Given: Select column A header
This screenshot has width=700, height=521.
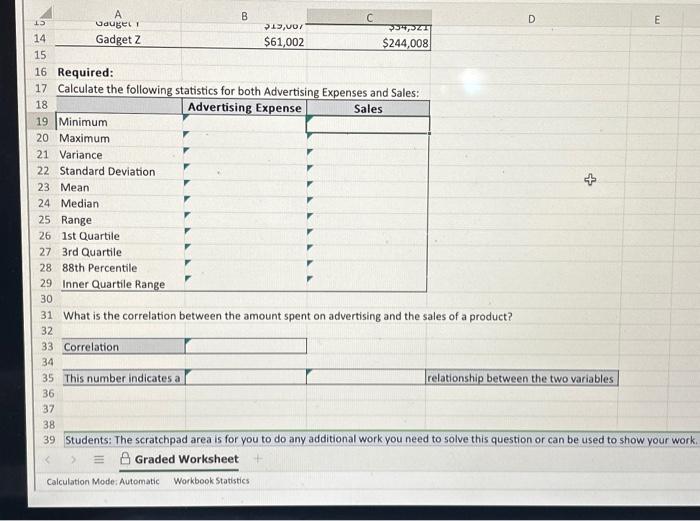Looking at the screenshot, I should [x=118, y=14].
